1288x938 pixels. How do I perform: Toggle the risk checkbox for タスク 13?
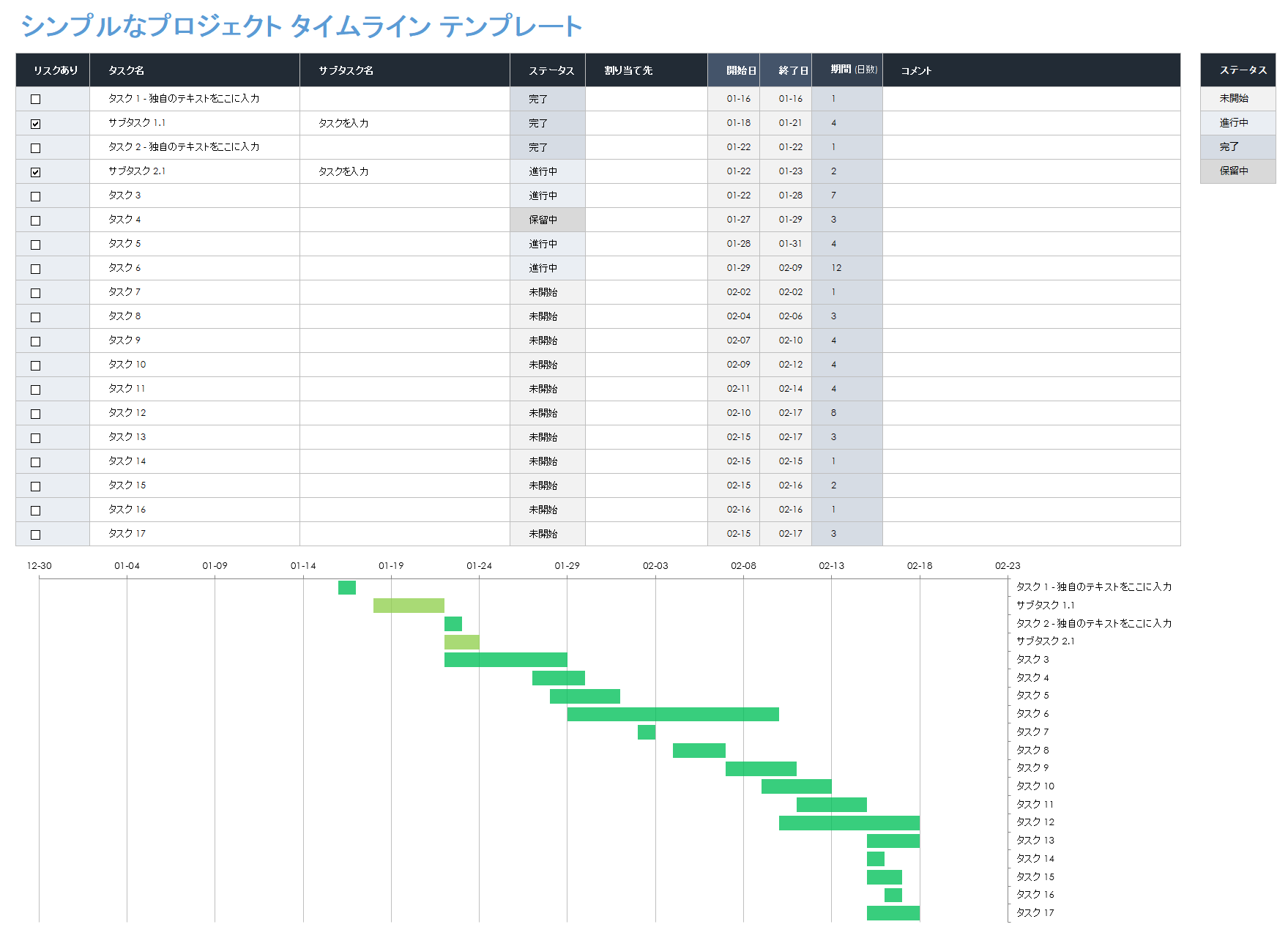tap(35, 438)
